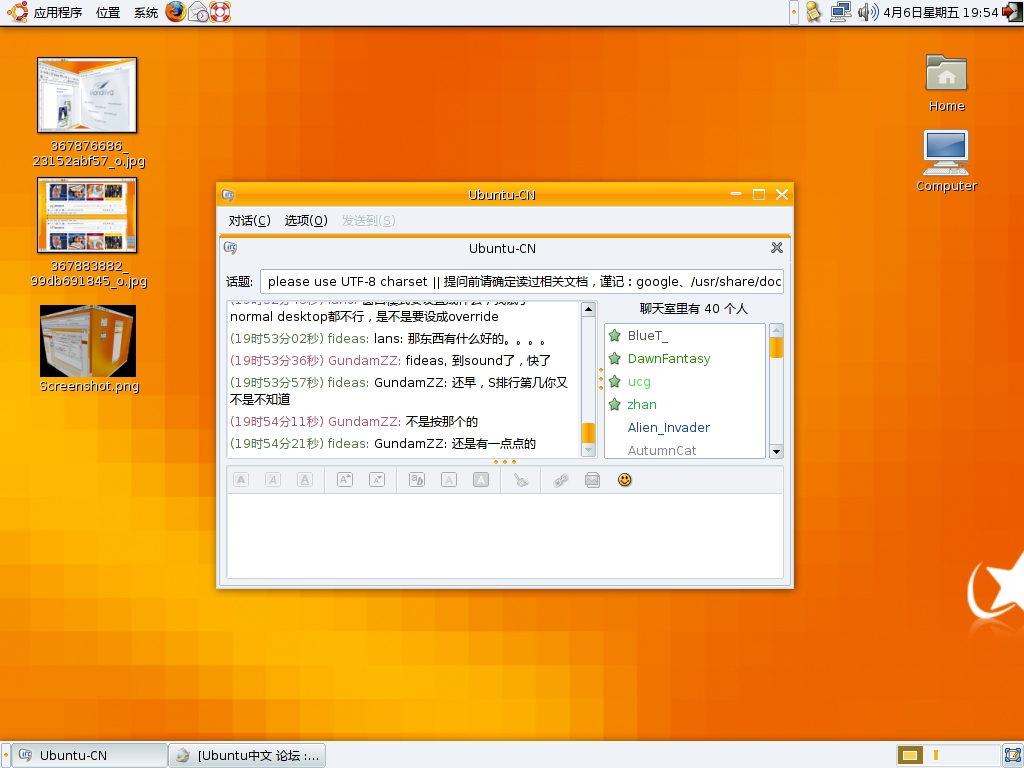1024x768 pixels.
Task: Toggle underline text formatting in chat toolbar
Action: pyautogui.click(x=304, y=480)
